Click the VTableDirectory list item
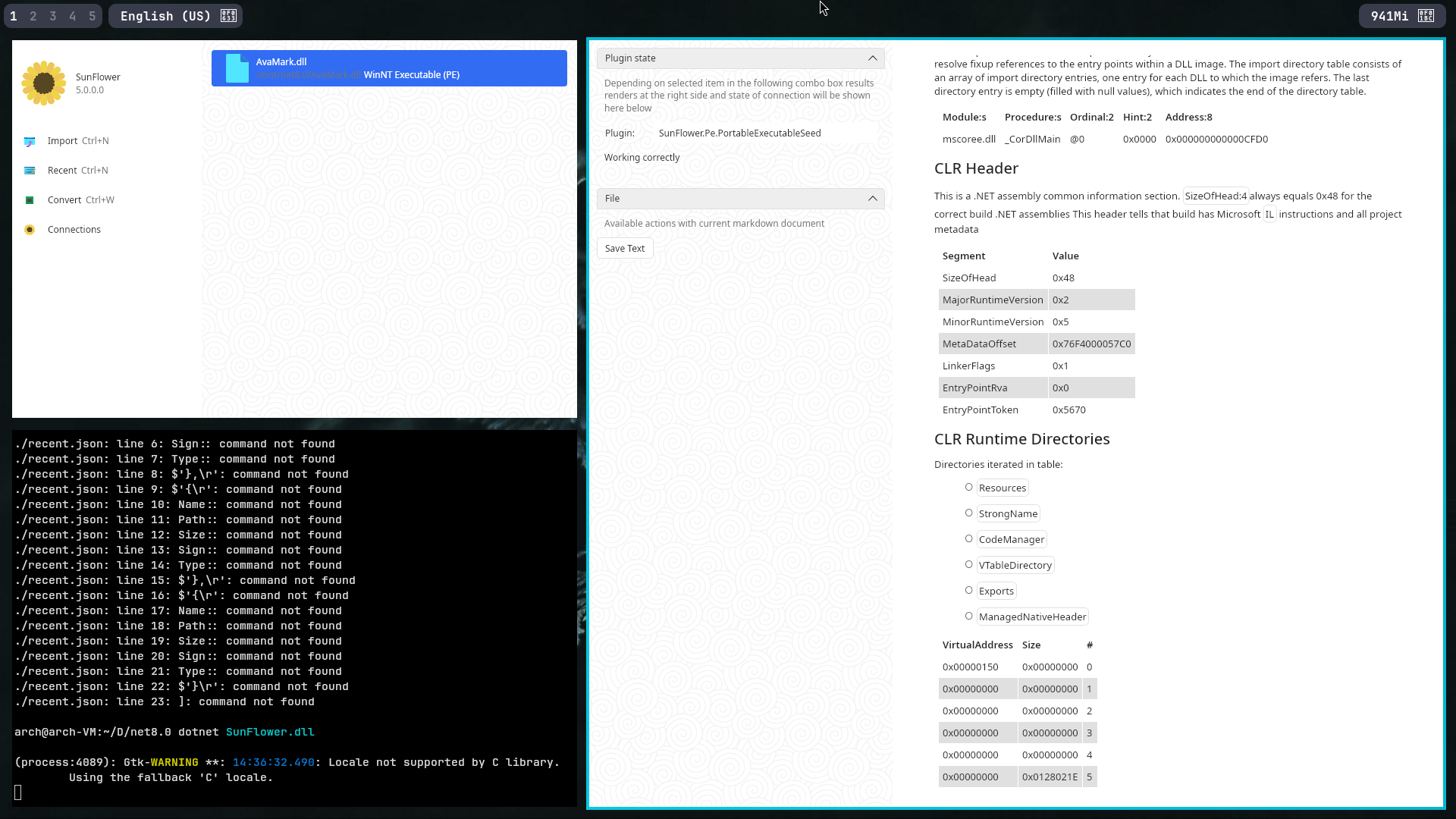Image resolution: width=1456 pixels, height=819 pixels. [x=1015, y=566]
